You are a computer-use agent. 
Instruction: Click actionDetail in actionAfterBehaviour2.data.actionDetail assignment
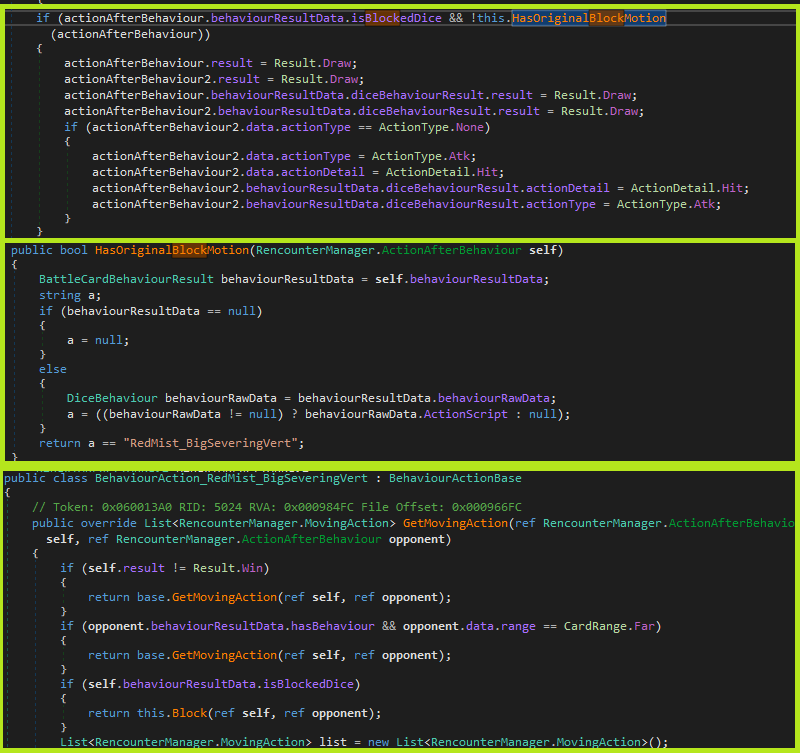pyautogui.click(x=323, y=172)
